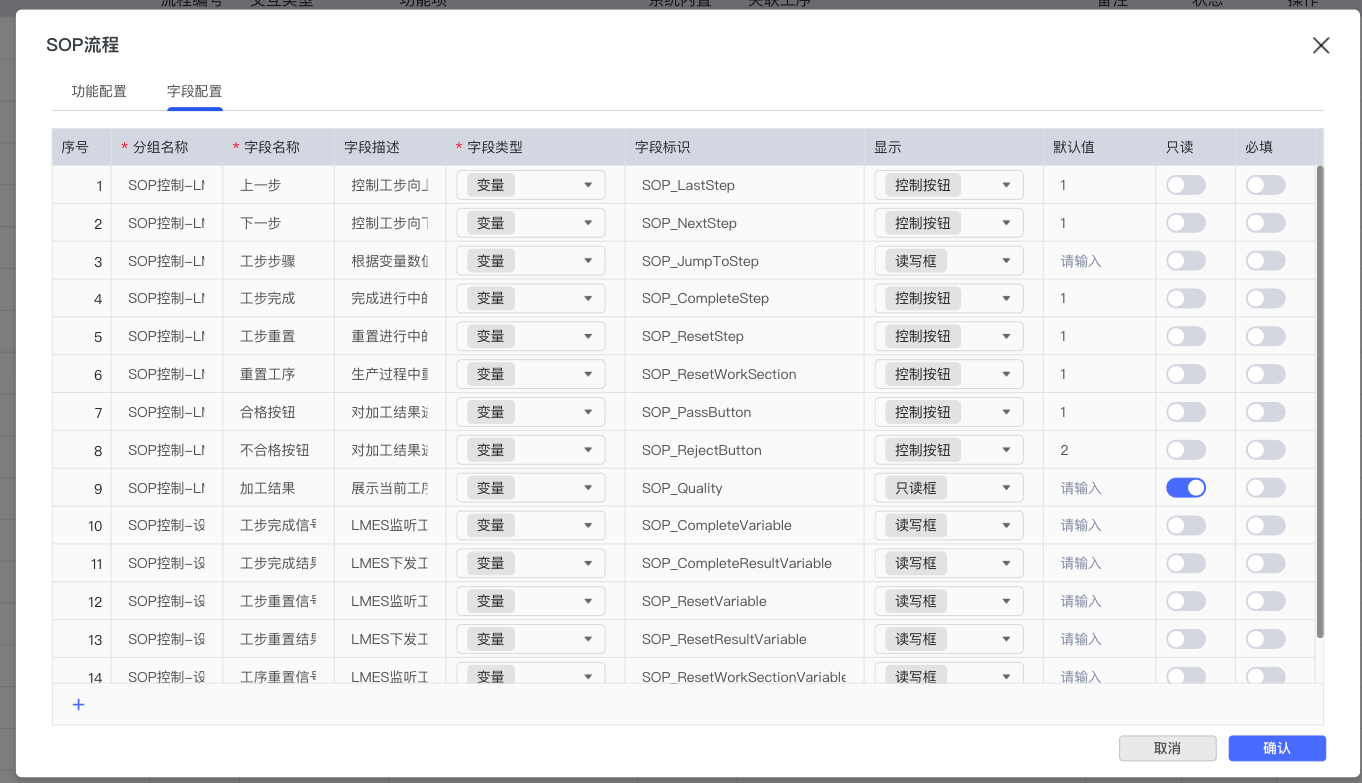Screen dimensions: 1362x783
Task: Click the table's vertical scrollbar
Action: pos(1319,400)
